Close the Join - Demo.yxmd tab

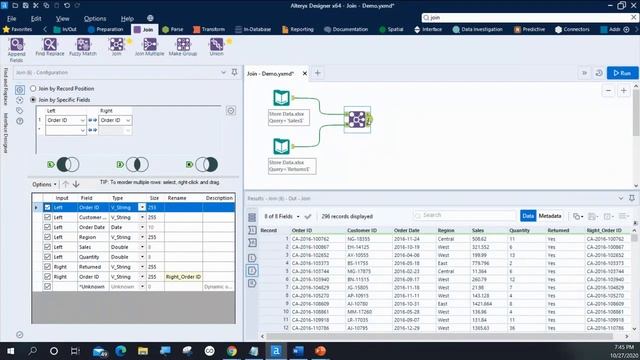(304, 73)
